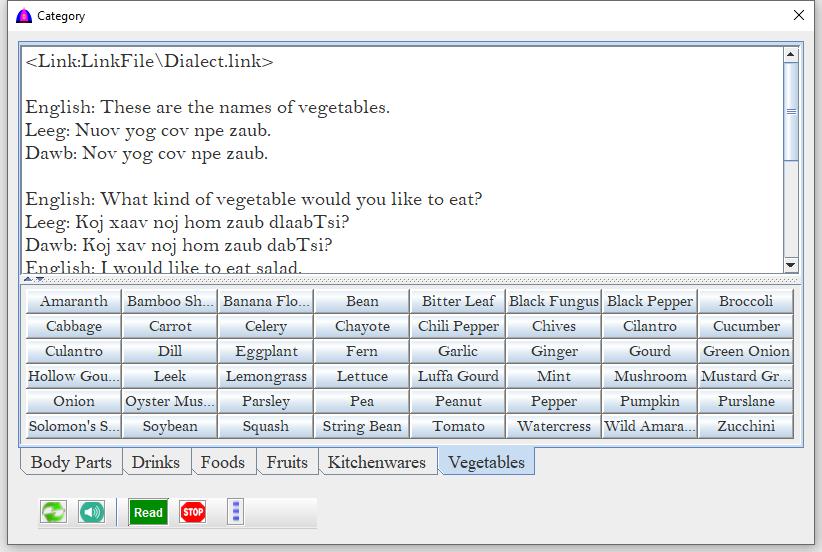Select the Kitchenwares tab

tap(376, 462)
